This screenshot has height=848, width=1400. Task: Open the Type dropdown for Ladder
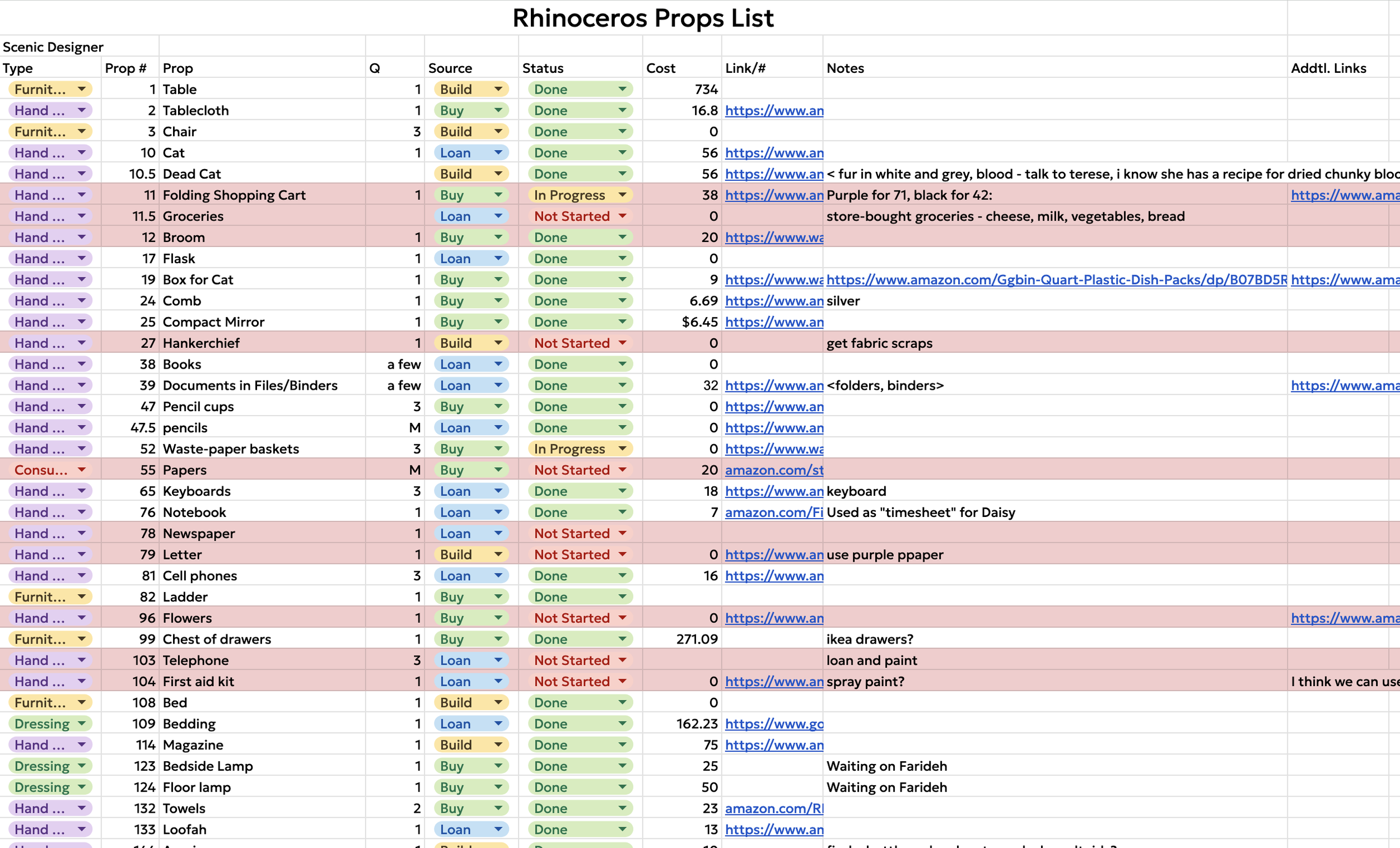[x=50, y=597]
